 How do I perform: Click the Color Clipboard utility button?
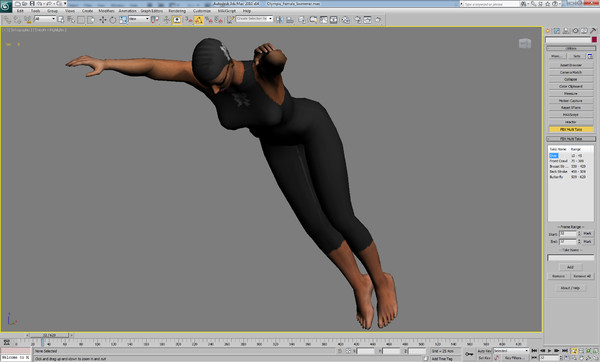pyautogui.click(x=571, y=86)
